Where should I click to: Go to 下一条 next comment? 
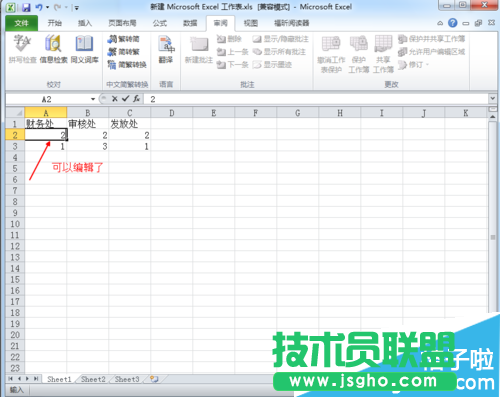232,64
